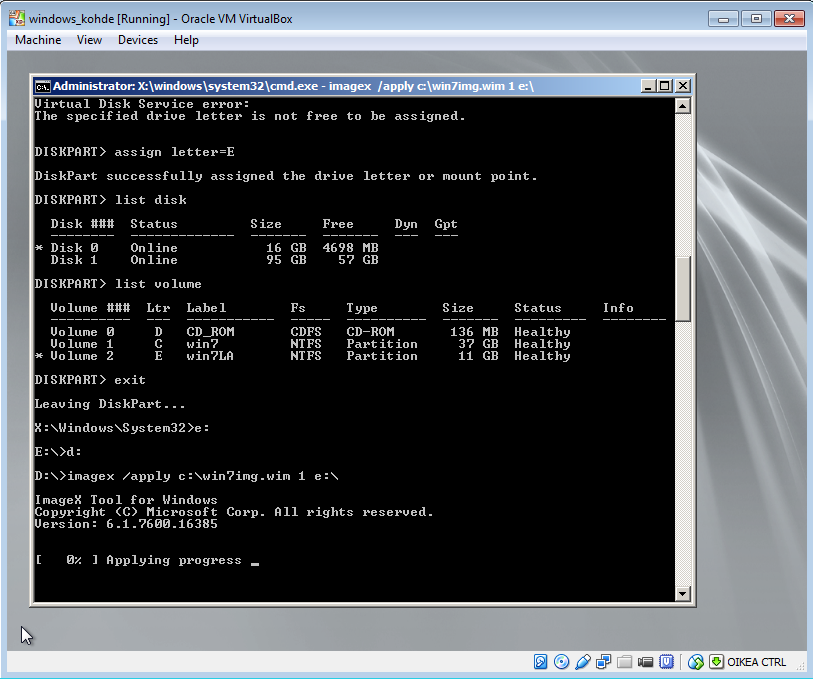Image resolution: width=813 pixels, height=679 pixels.
Task: Click the optical disc status icon
Action: click(x=562, y=661)
